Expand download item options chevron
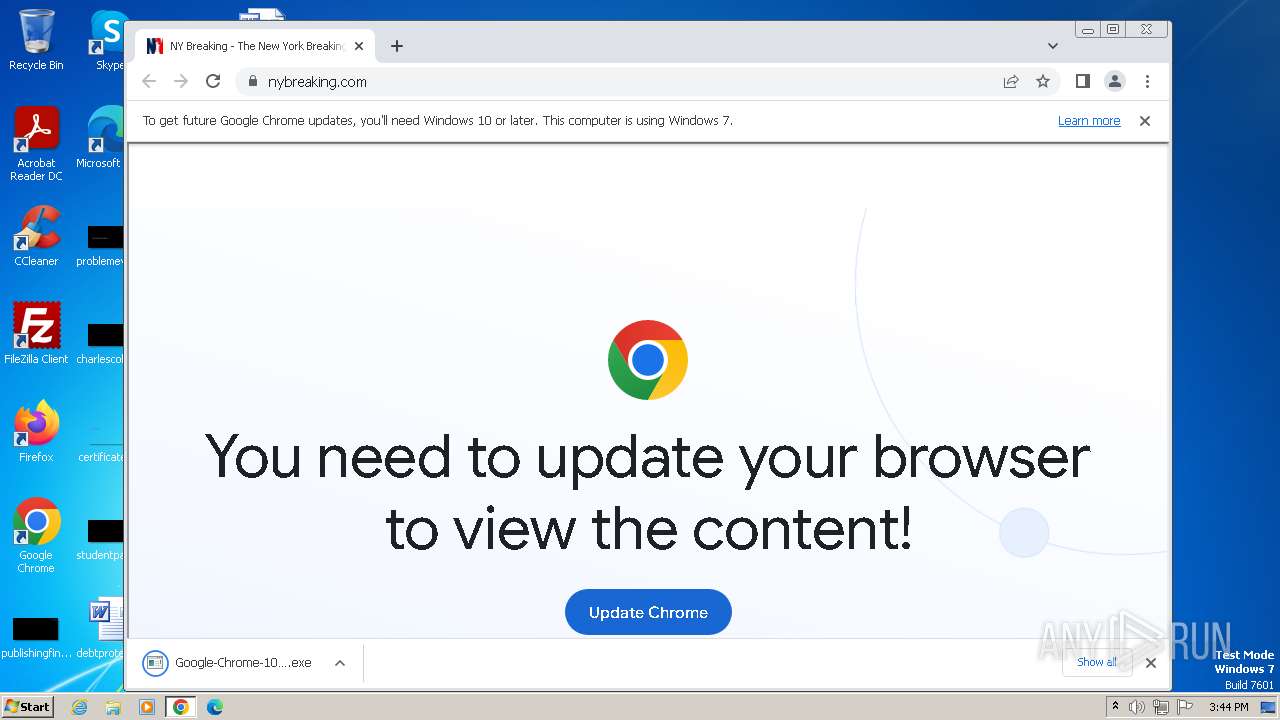The width and height of the screenshot is (1280, 720). (340, 663)
